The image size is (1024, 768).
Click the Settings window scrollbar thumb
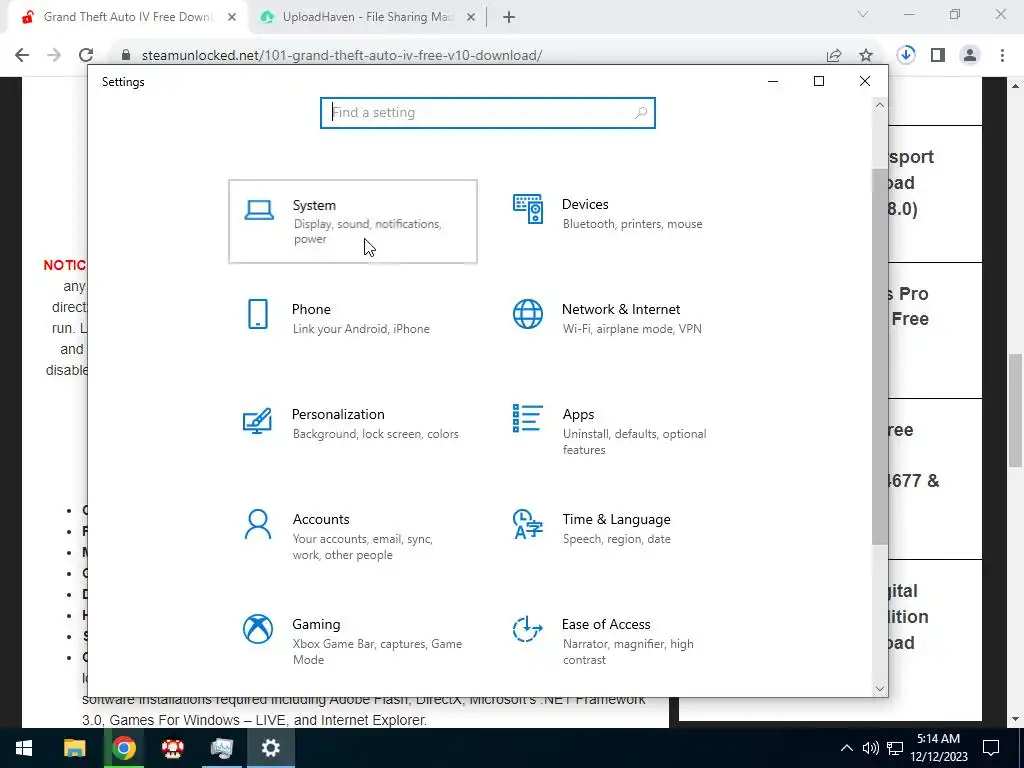[x=880, y=357]
